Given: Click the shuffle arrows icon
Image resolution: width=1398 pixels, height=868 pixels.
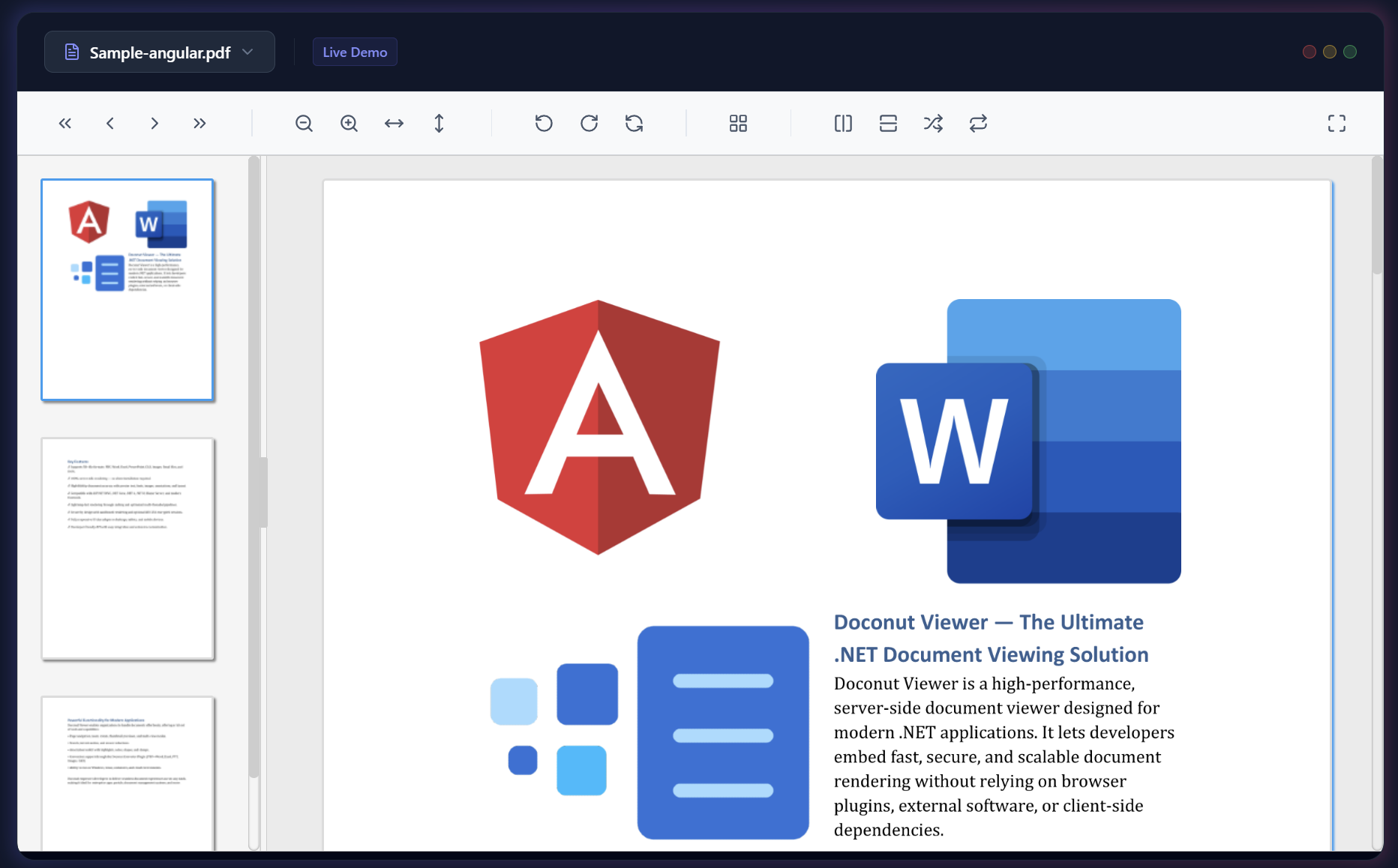Looking at the screenshot, I should click(933, 123).
